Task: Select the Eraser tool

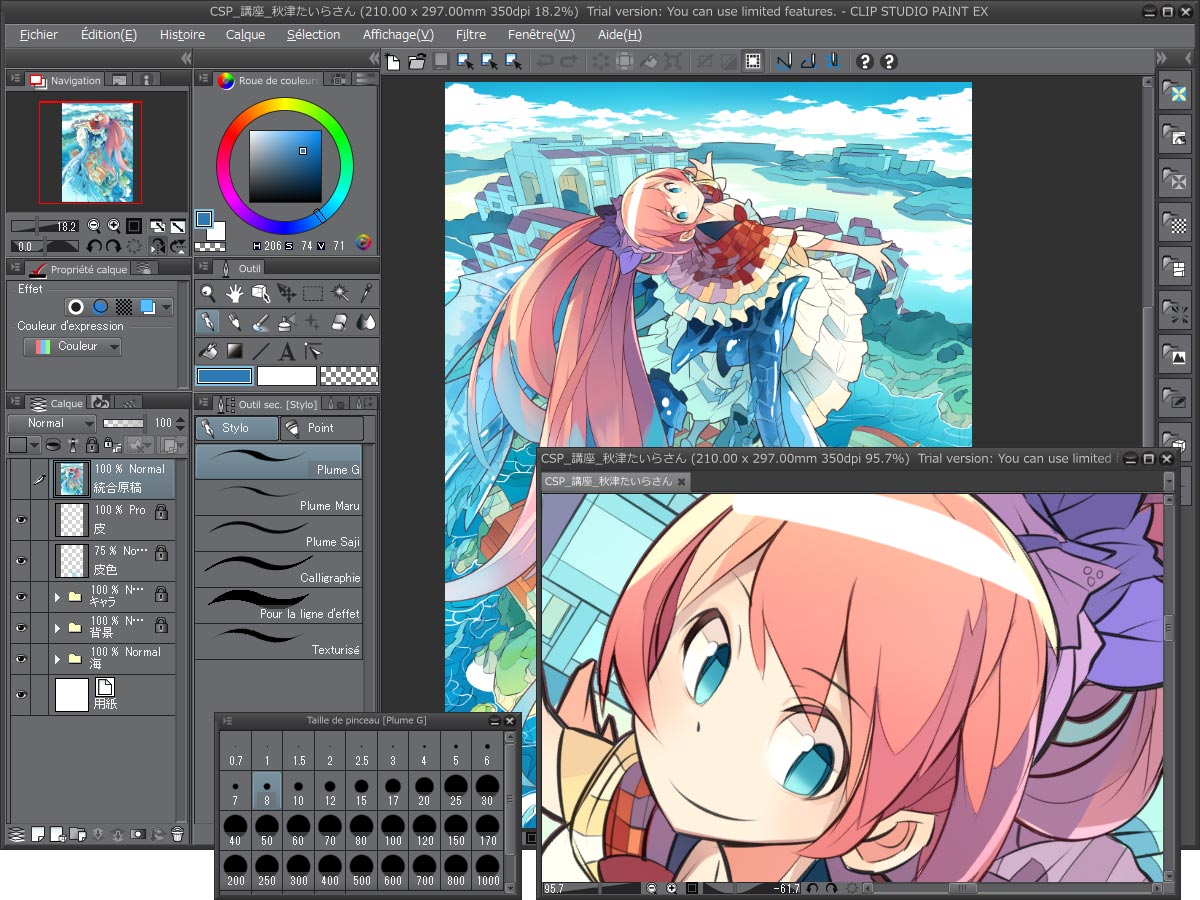Action: (x=339, y=322)
